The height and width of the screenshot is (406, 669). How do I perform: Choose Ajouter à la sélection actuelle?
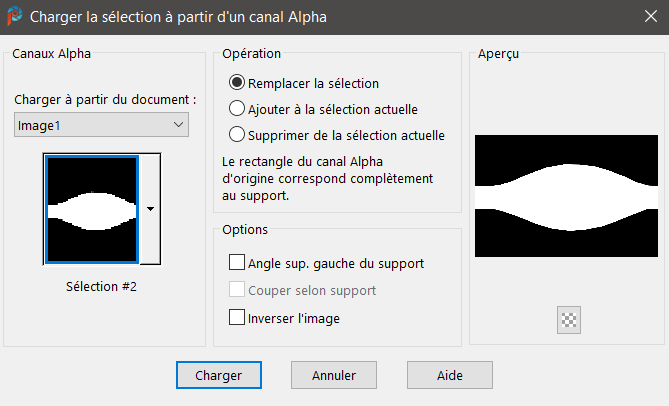237,109
